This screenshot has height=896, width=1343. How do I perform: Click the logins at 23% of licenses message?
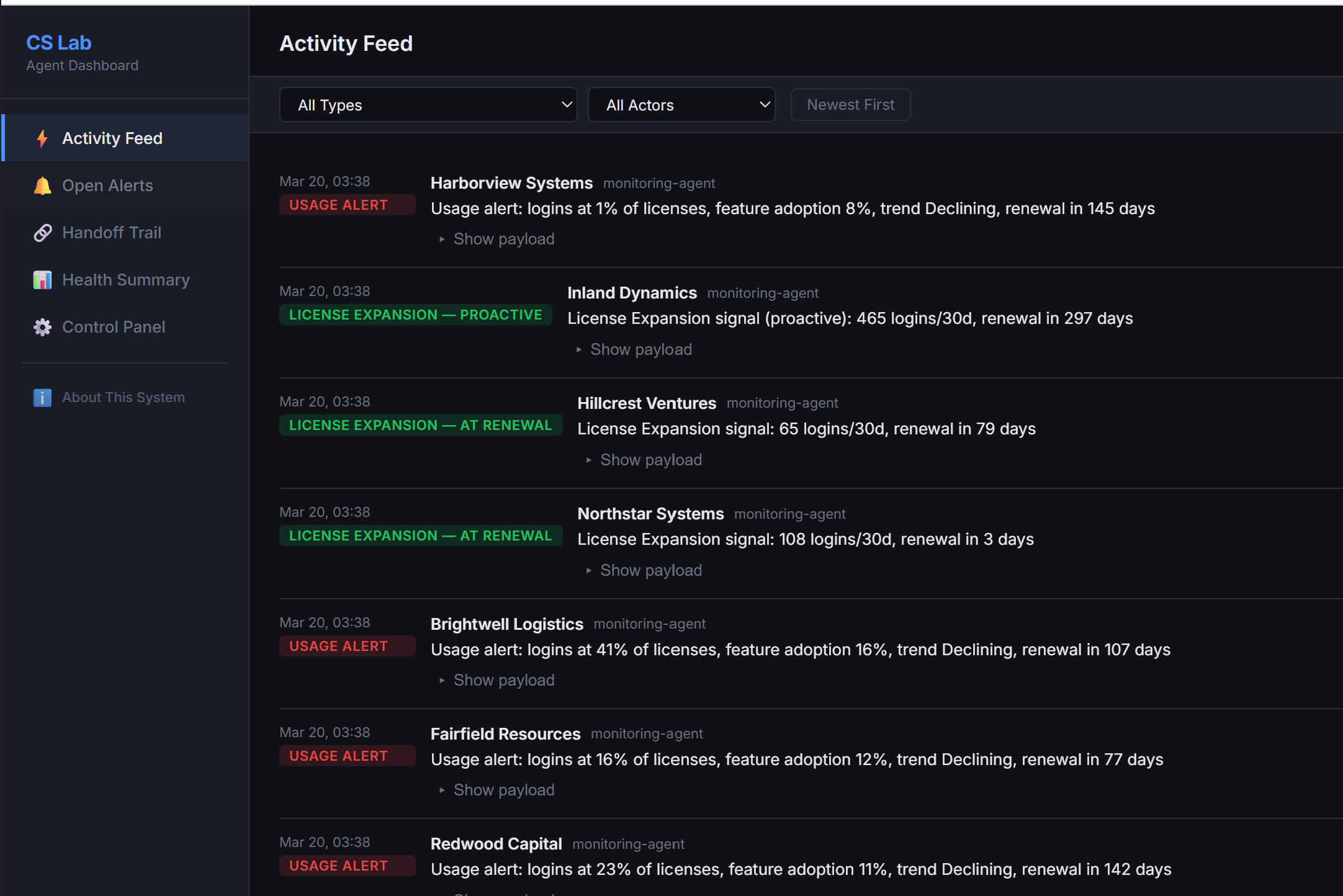tap(801, 869)
